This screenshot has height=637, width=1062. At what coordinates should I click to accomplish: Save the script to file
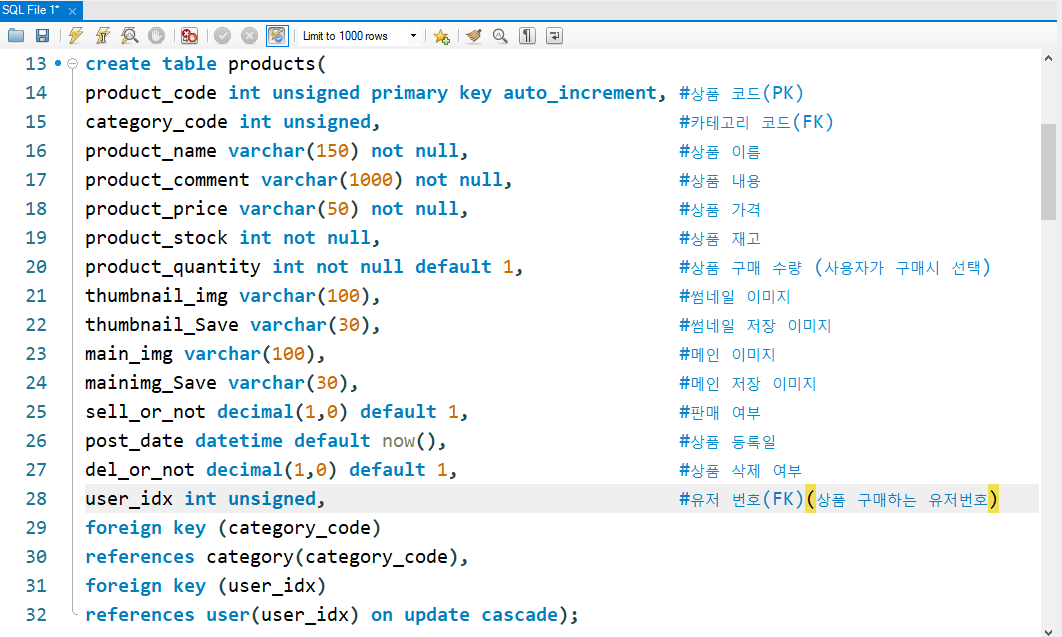(x=42, y=36)
